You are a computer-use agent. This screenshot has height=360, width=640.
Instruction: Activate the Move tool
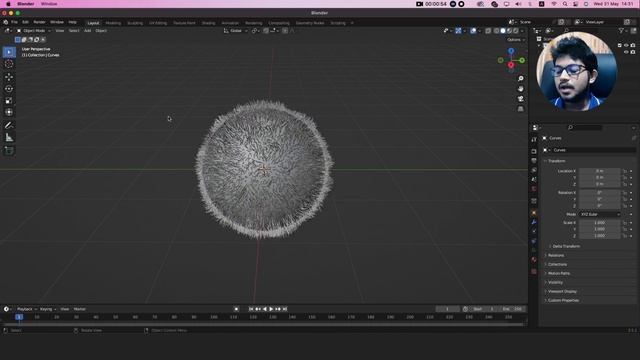(x=9, y=77)
